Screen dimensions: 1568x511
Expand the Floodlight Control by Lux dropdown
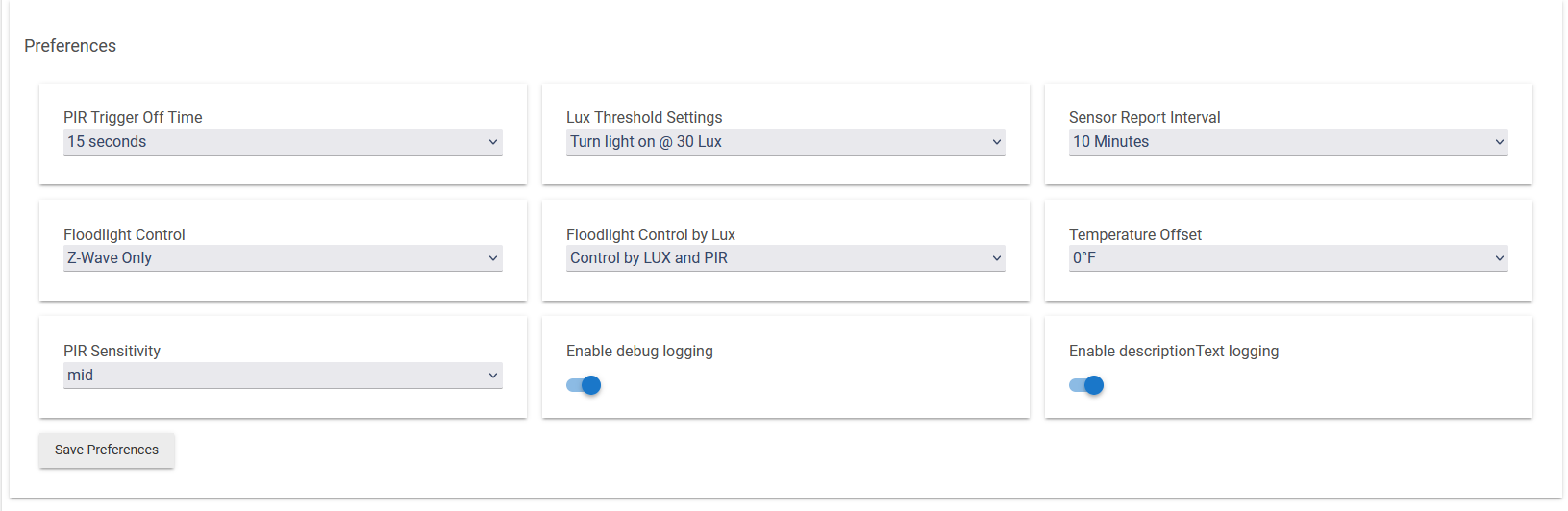point(785,258)
